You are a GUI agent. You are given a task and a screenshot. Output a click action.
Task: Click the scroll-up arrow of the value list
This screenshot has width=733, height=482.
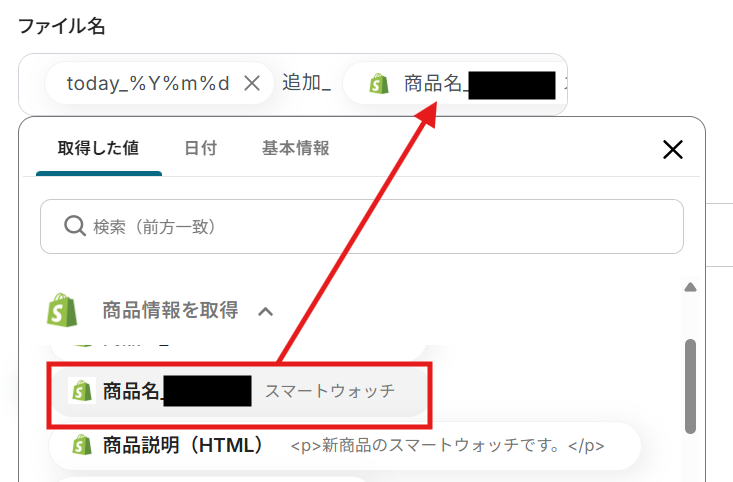coord(690,287)
